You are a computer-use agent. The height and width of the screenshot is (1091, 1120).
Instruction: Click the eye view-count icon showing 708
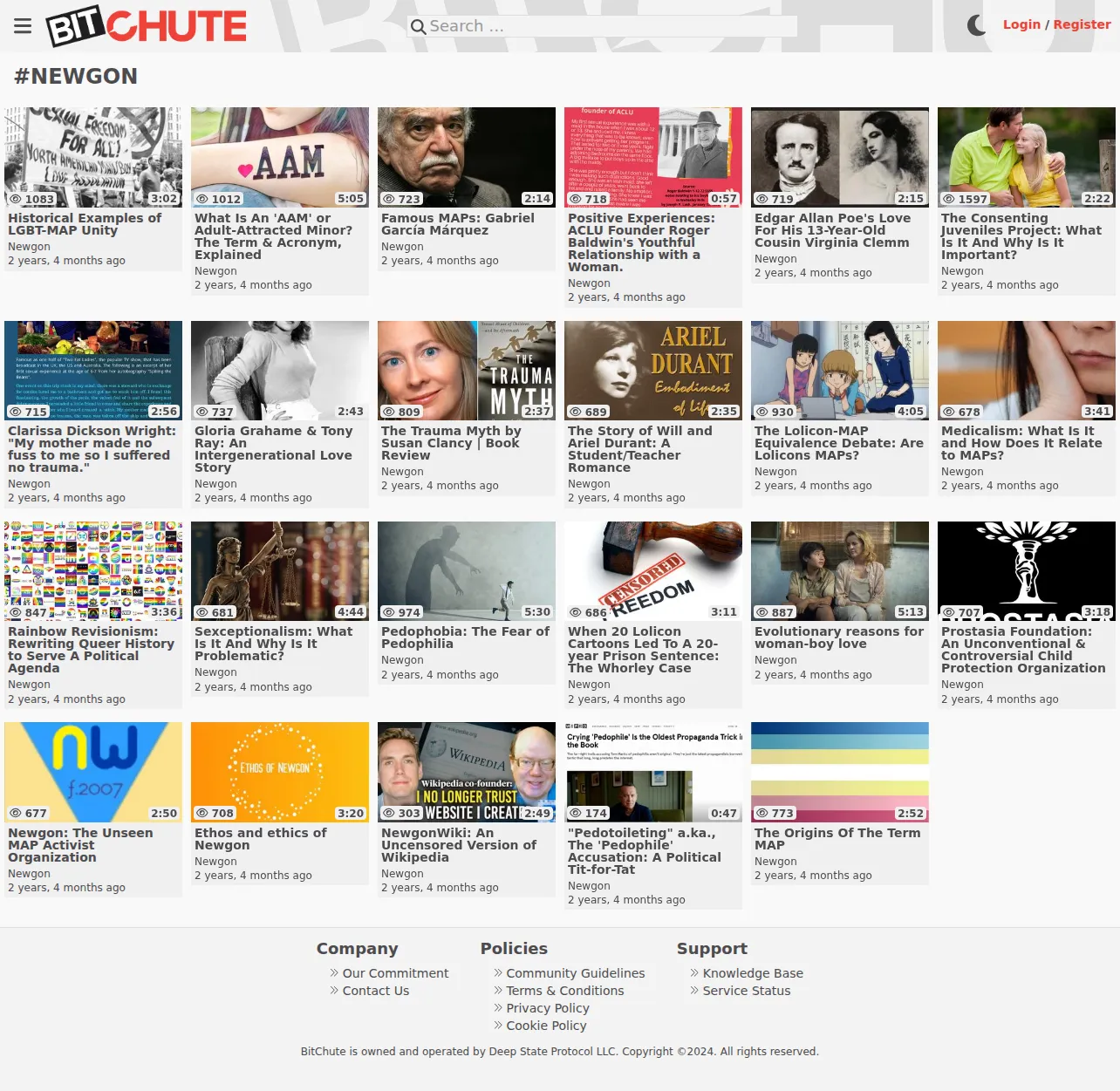(202, 813)
